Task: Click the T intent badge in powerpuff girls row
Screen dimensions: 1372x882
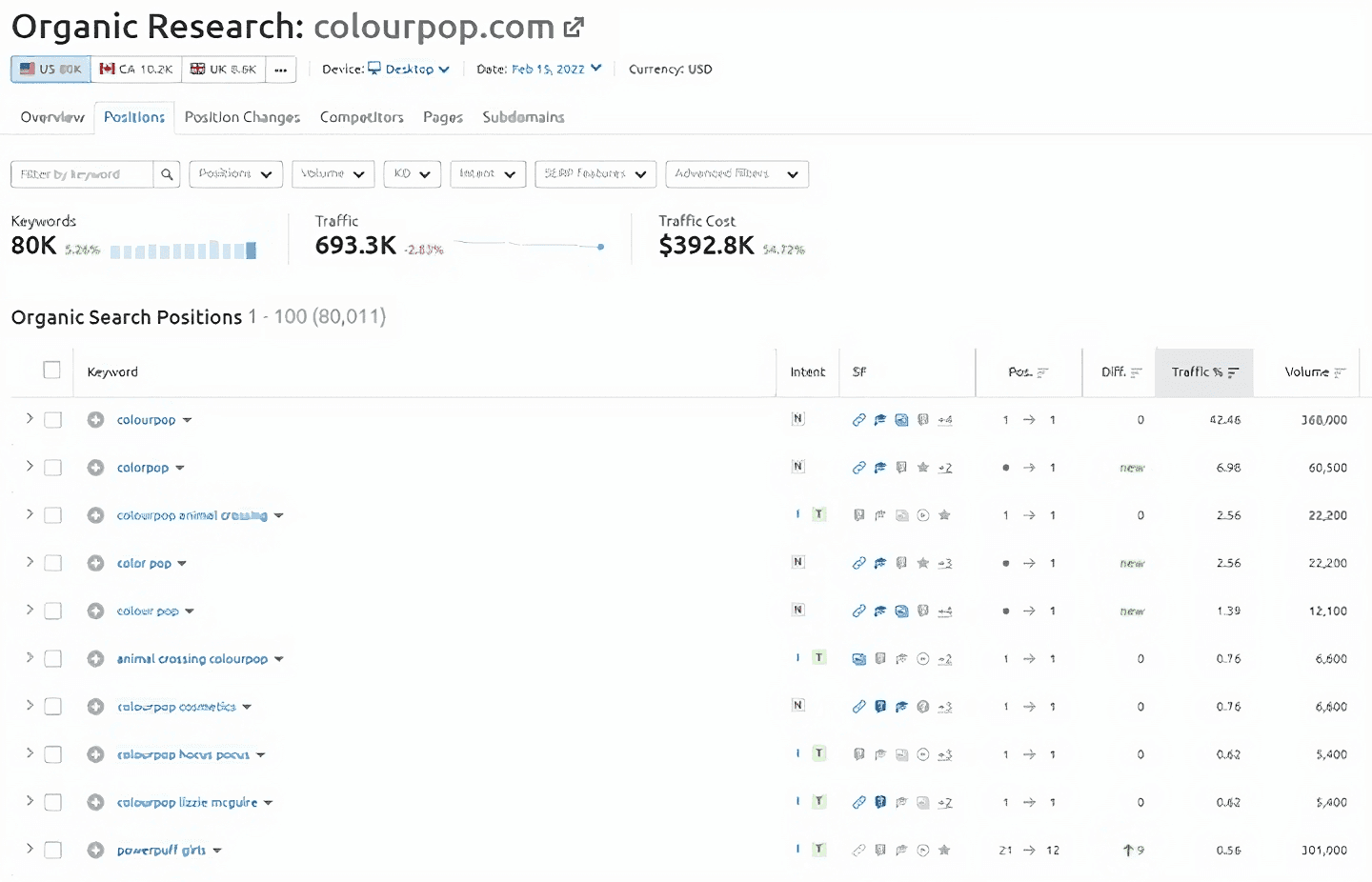Action: [x=818, y=849]
